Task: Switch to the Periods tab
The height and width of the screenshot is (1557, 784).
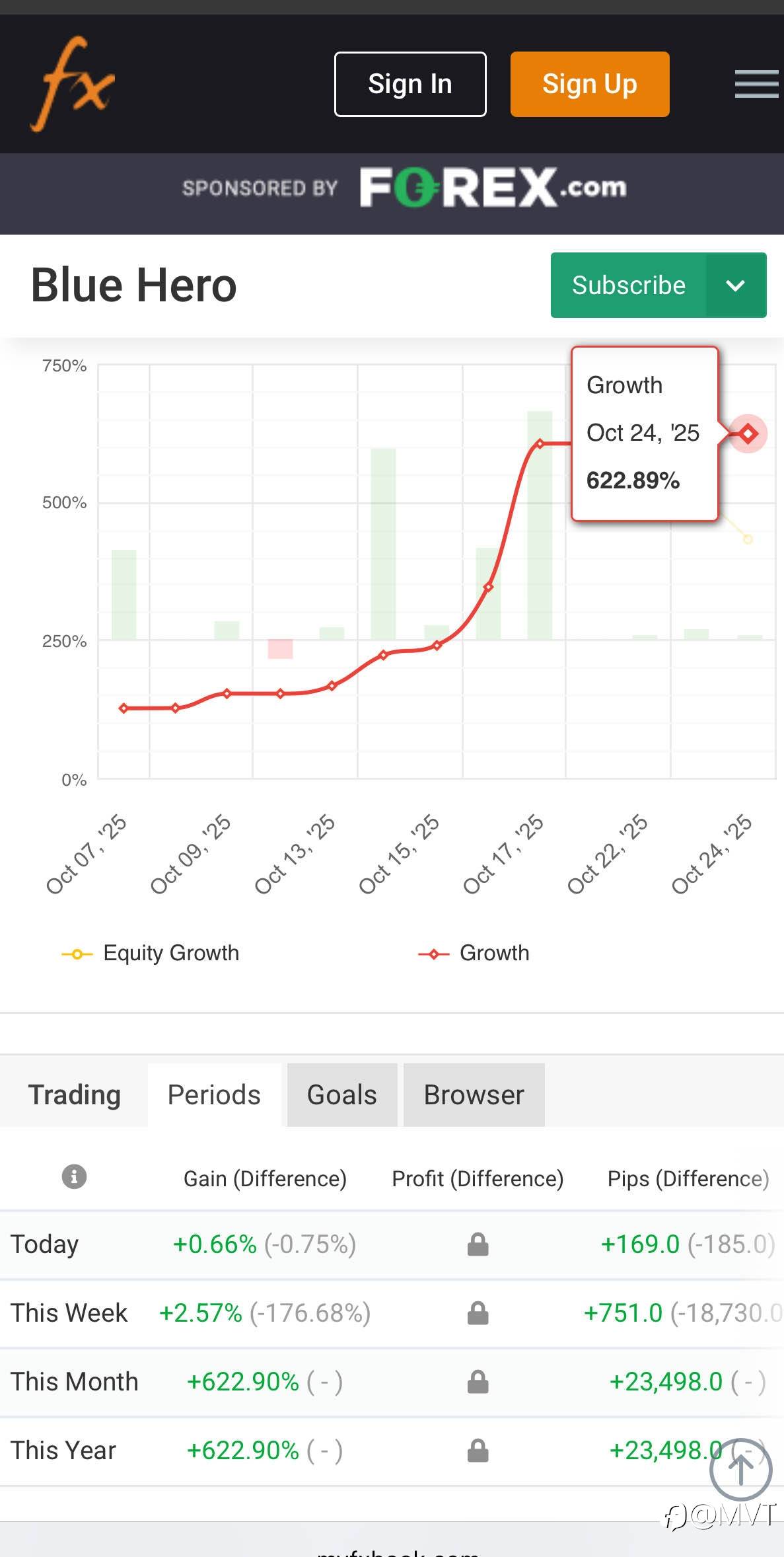Action: pyautogui.click(x=214, y=1095)
